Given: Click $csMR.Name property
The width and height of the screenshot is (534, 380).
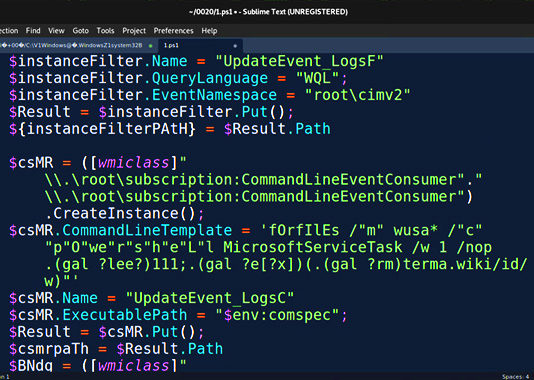Looking at the screenshot, I should tap(53, 298).
